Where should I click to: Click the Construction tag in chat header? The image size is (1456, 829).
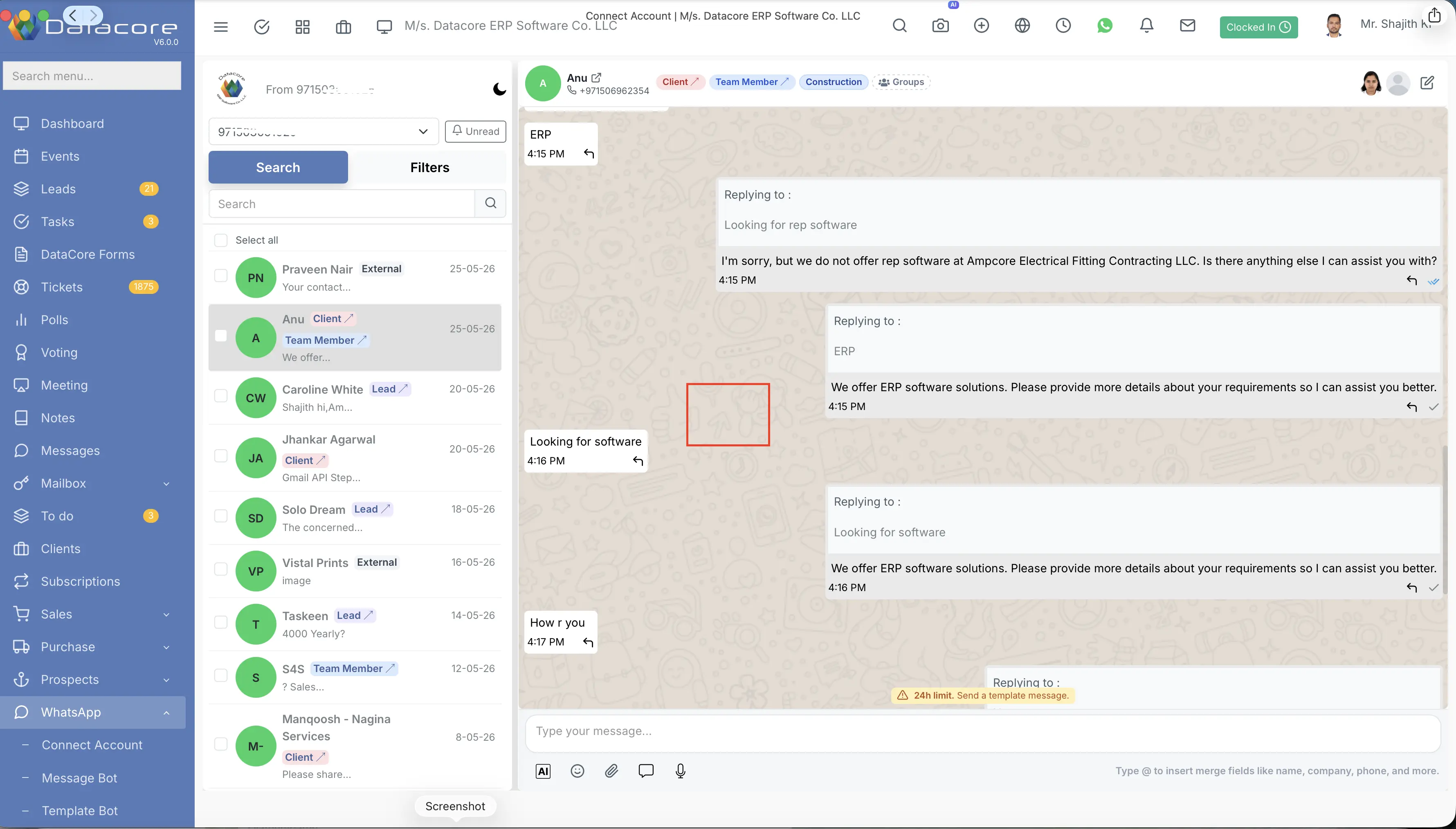(x=834, y=82)
